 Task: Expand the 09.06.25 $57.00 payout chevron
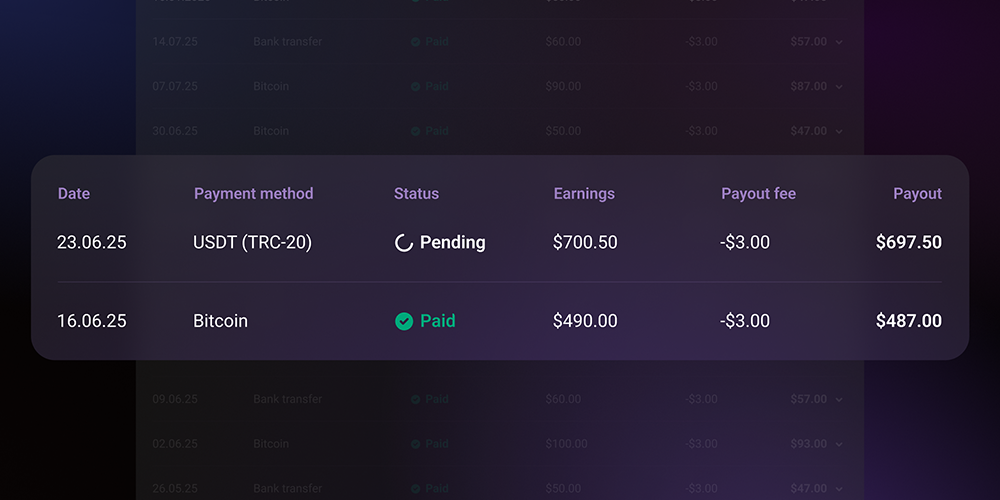[x=839, y=400]
